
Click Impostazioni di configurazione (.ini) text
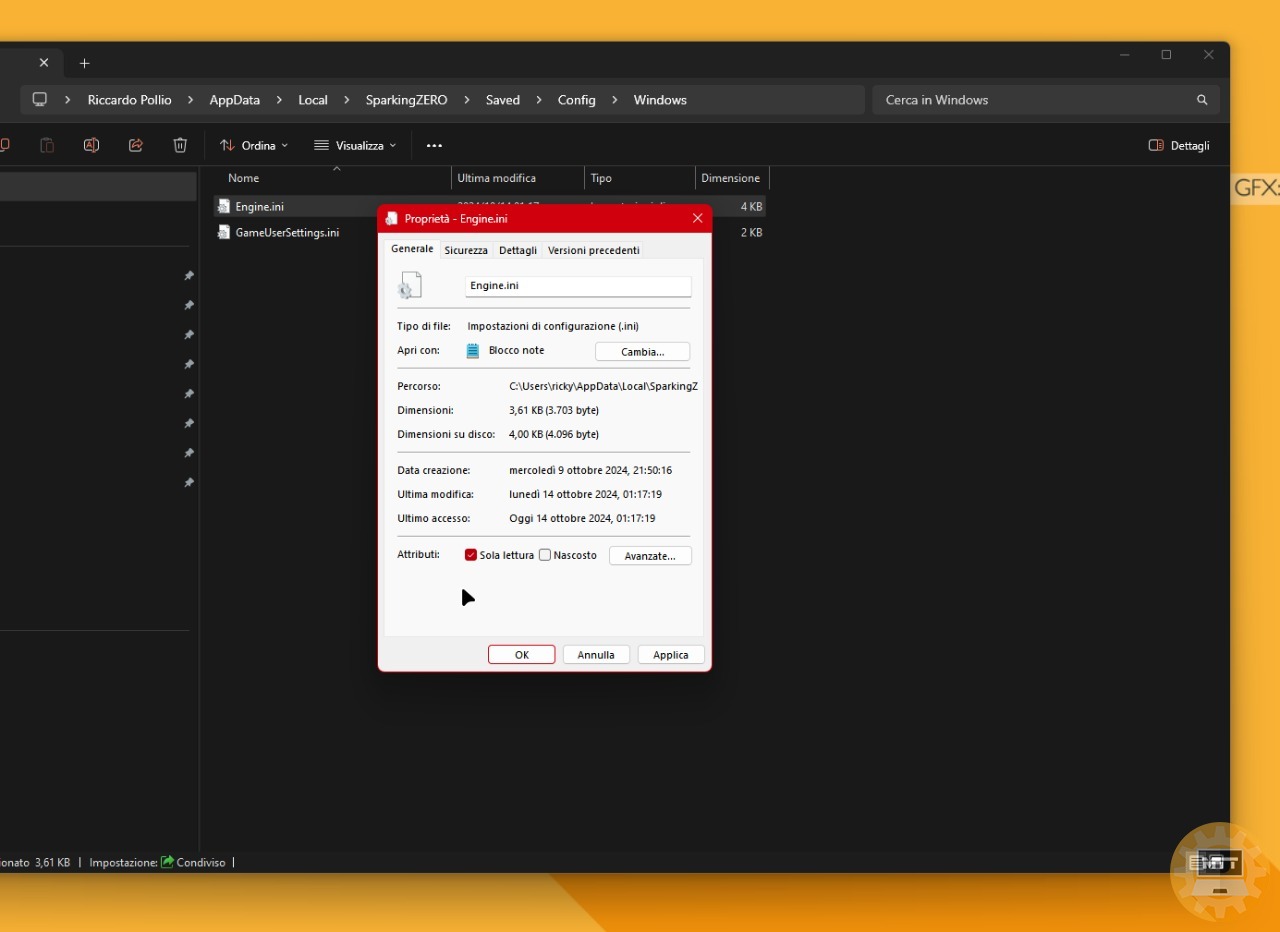[553, 326]
